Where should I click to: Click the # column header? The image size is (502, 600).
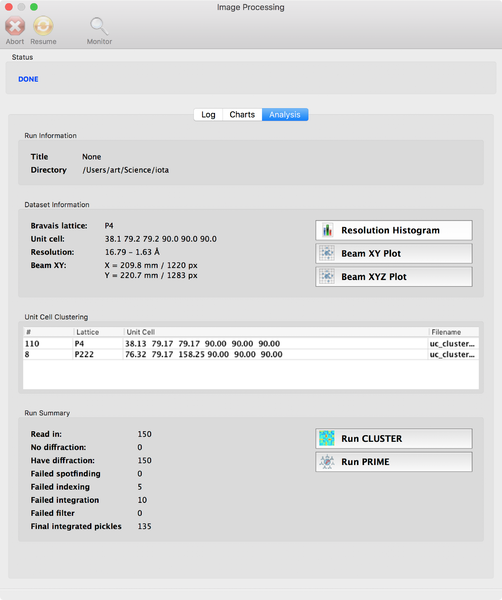coord(48,332)
